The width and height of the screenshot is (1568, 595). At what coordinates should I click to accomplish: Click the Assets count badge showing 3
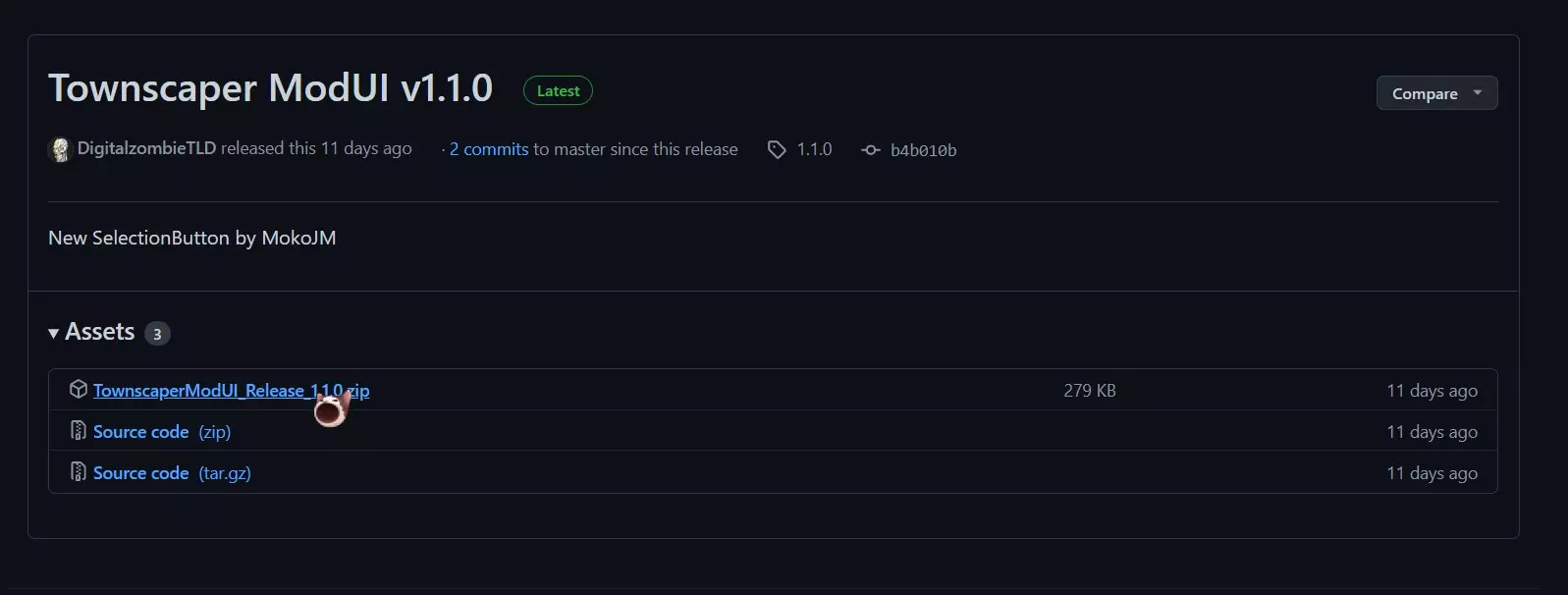point(157,334)
